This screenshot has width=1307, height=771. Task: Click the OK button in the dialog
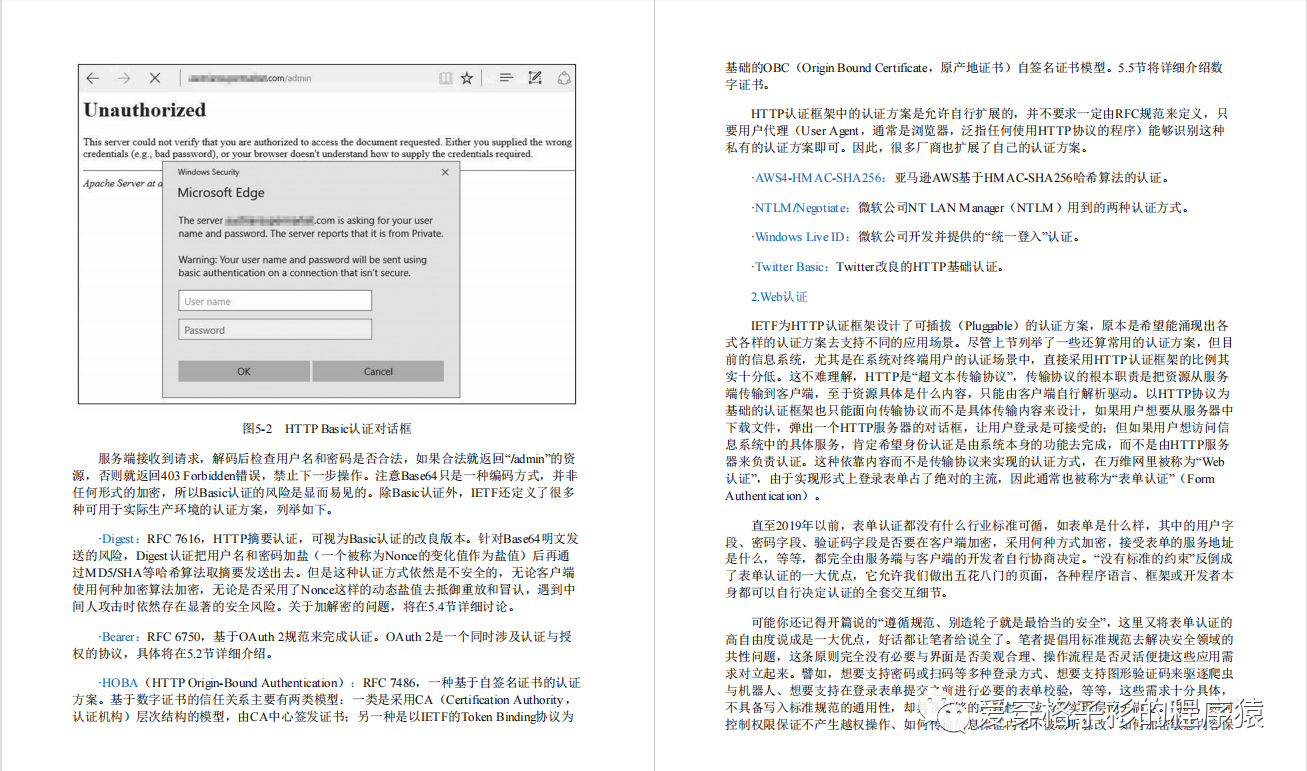(244, 371)
